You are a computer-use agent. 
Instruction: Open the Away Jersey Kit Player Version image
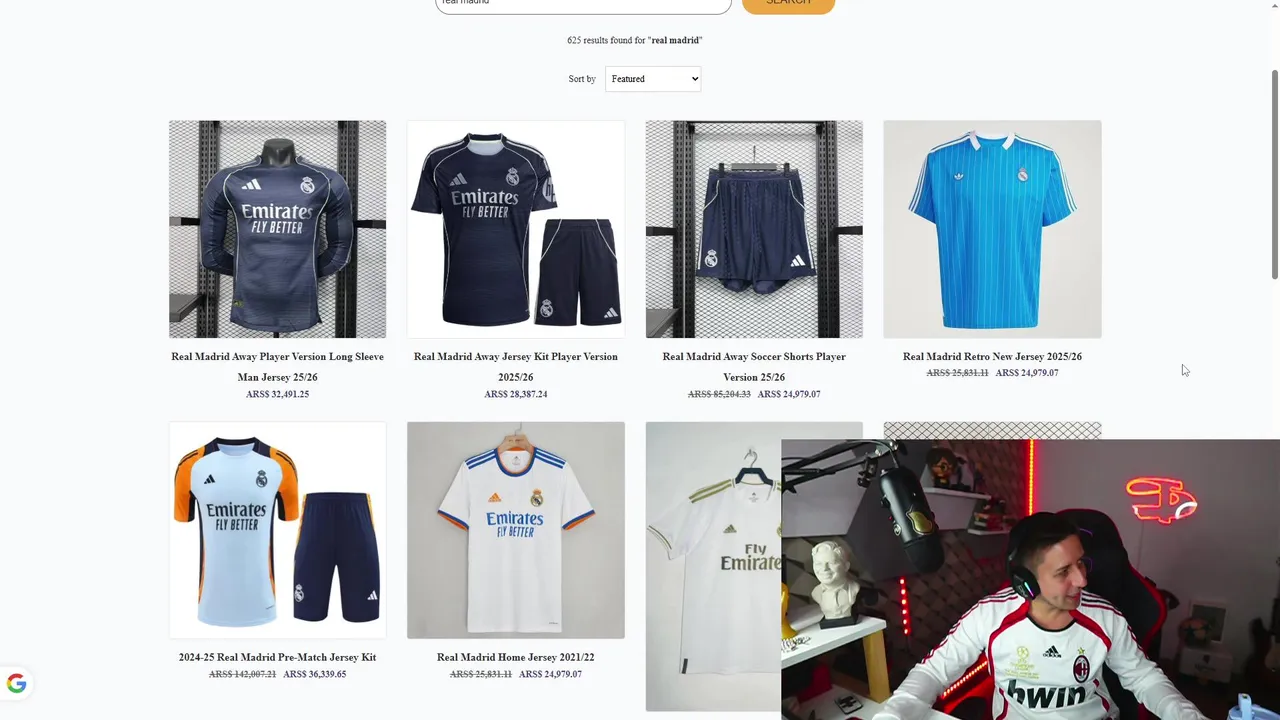pyautogui.click(x=516, y=229)
